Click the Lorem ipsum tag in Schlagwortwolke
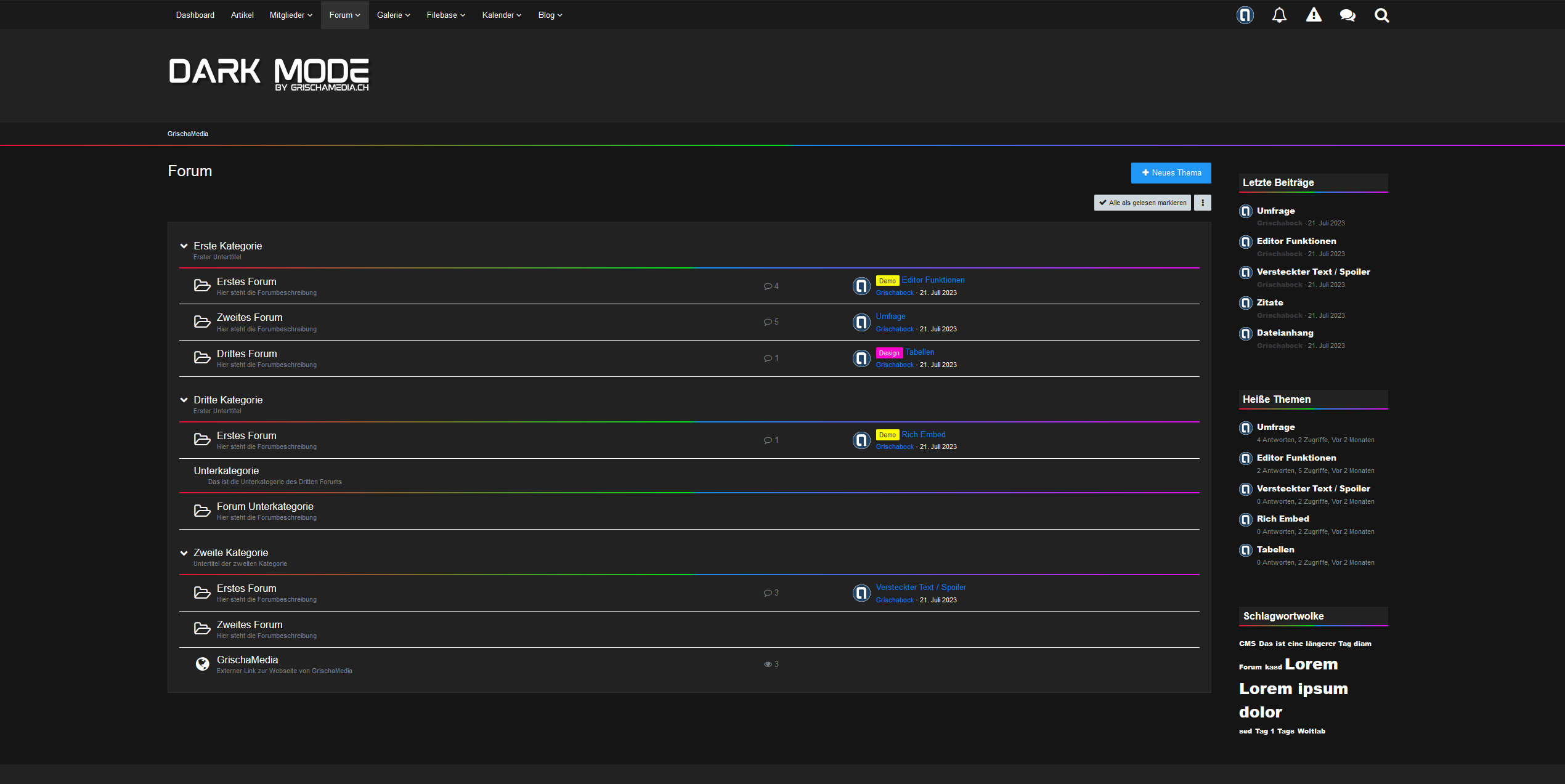The image size is (1565, 784). (x=1293, y=689)
